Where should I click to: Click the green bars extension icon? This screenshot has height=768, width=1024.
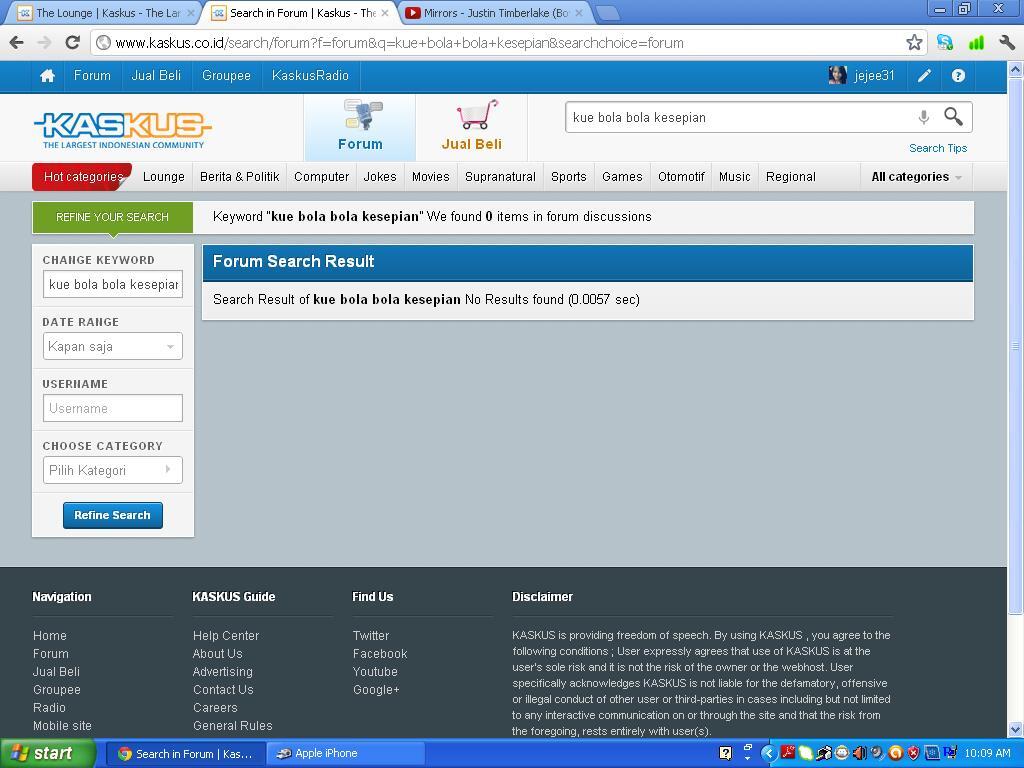(x=976, y=43)
